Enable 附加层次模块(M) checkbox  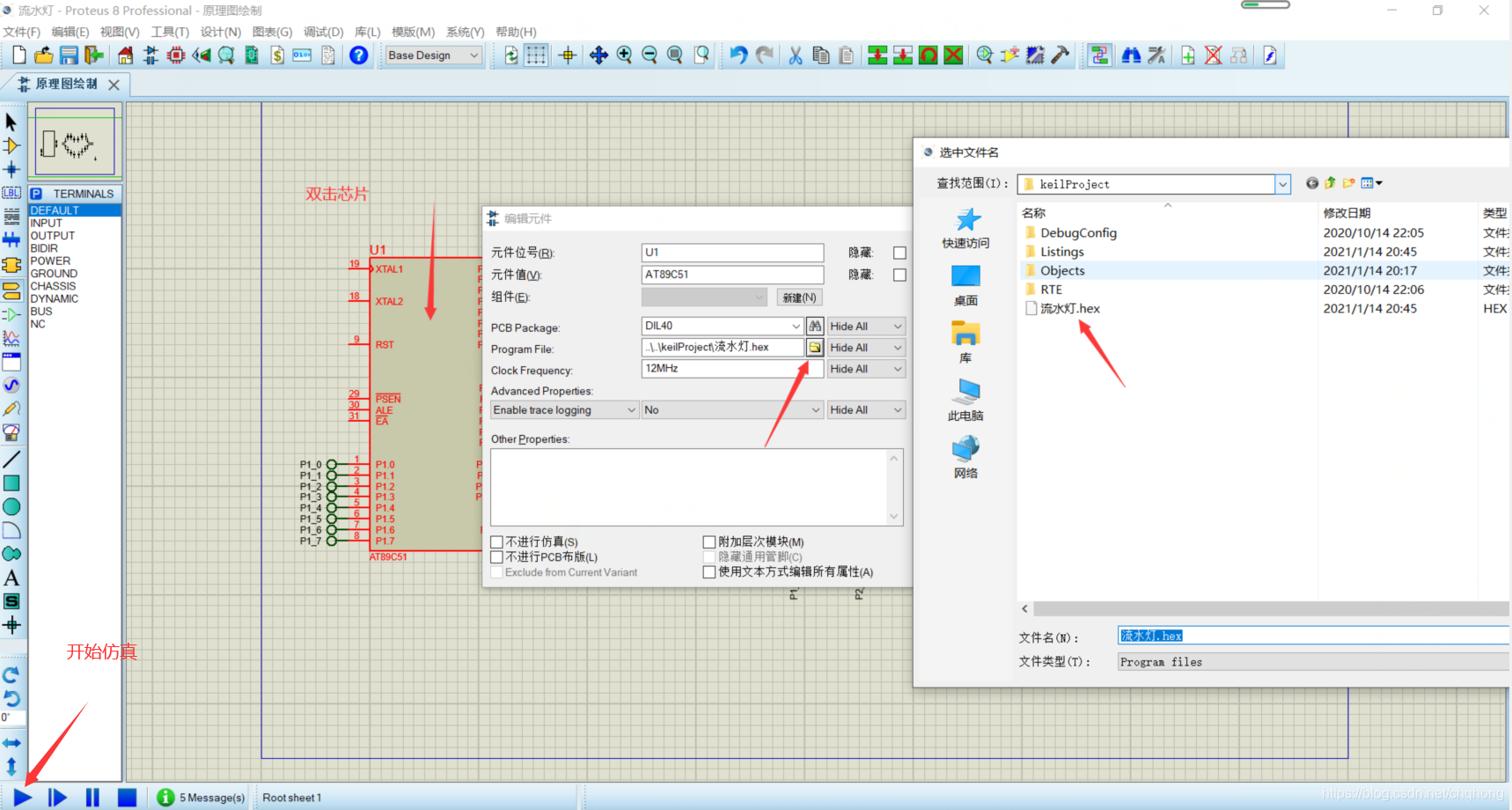click(x=709, y=542)
